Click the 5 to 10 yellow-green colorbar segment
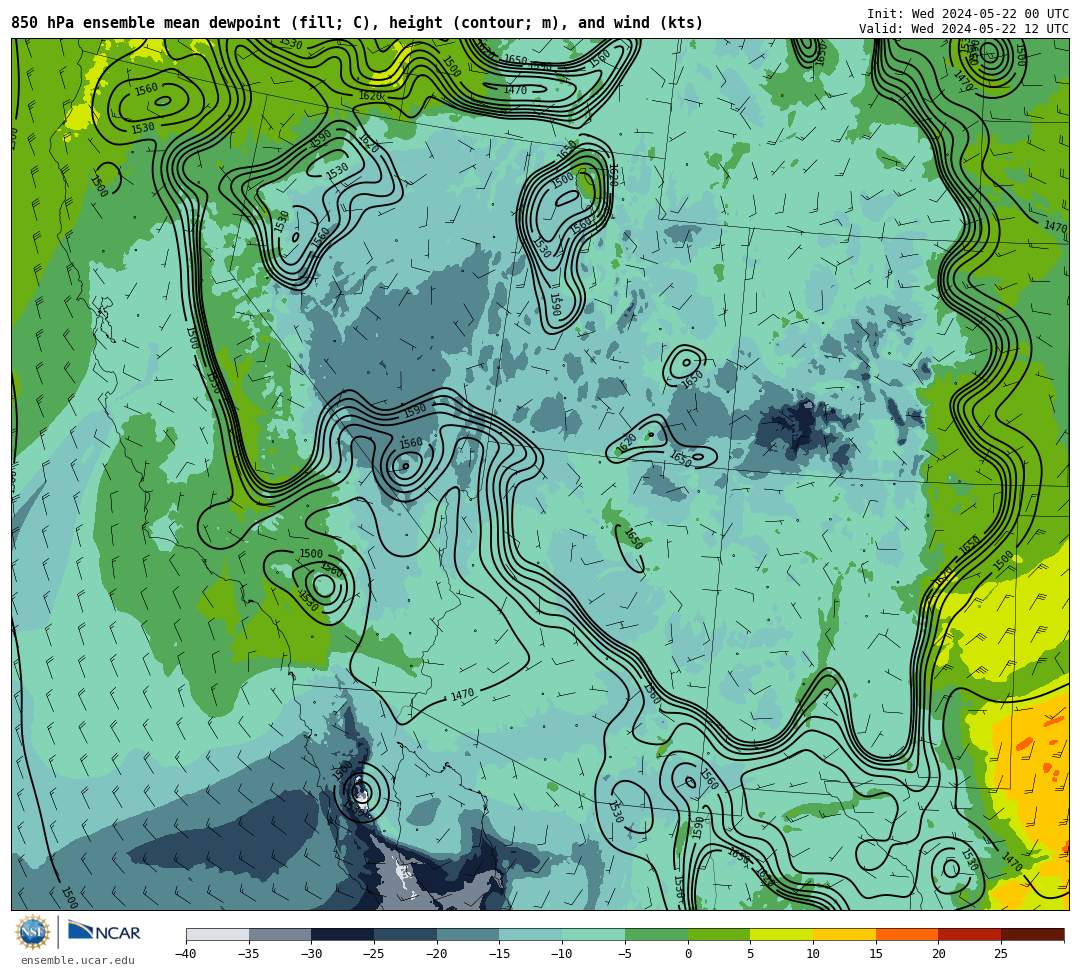Viewport: 1080px width, 973px height. click(x=781, y=934)
